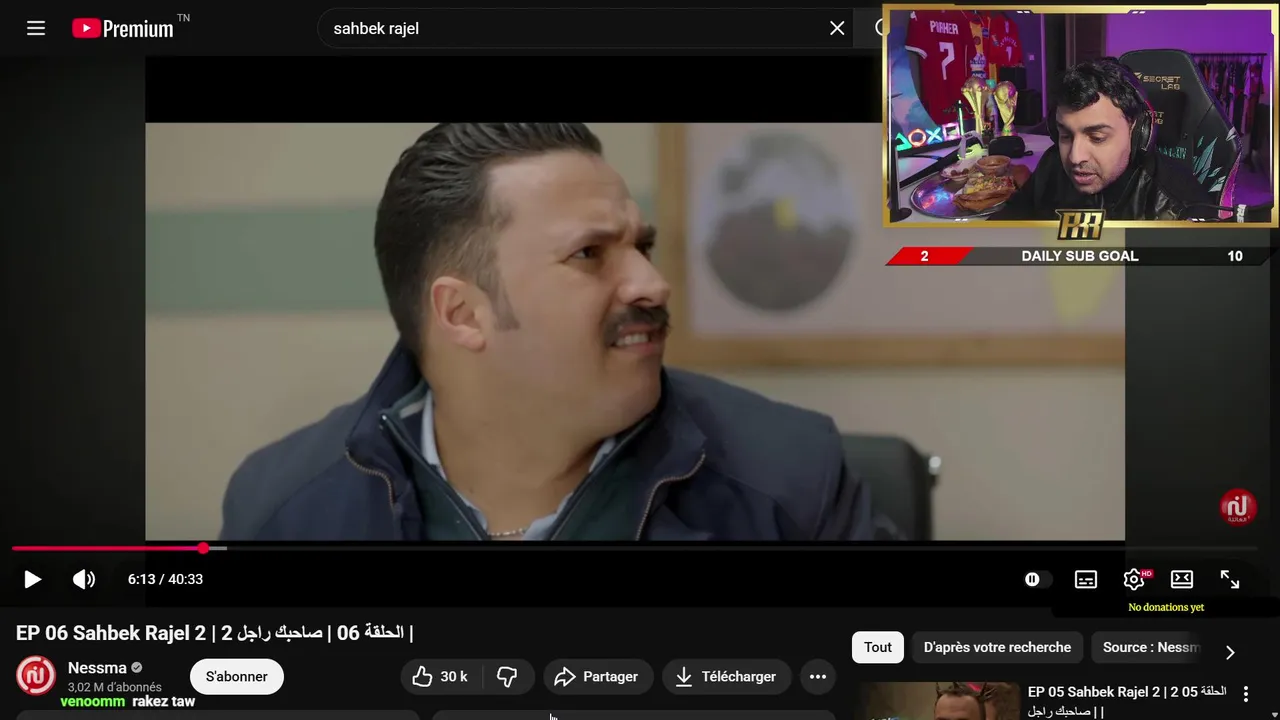The width and height of the screenshot is (1280, 720).
Task: Open the Nessma channel name link
Action: 97,668
